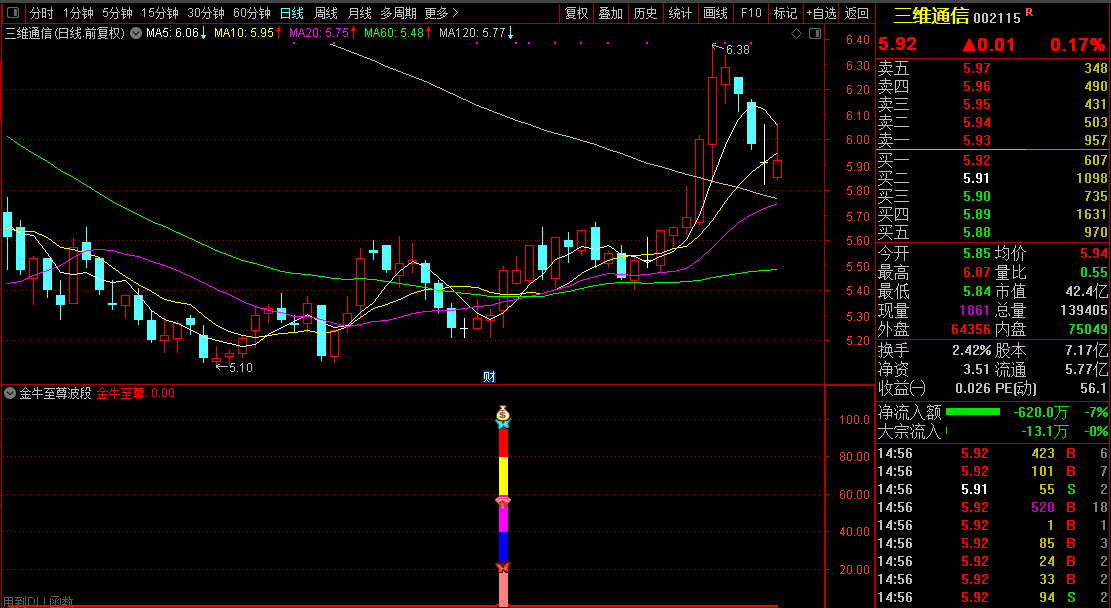Toggle the side panel icon beside the diamond
The height and width of the screenshot is (608, 1111).
pos(815,33)
